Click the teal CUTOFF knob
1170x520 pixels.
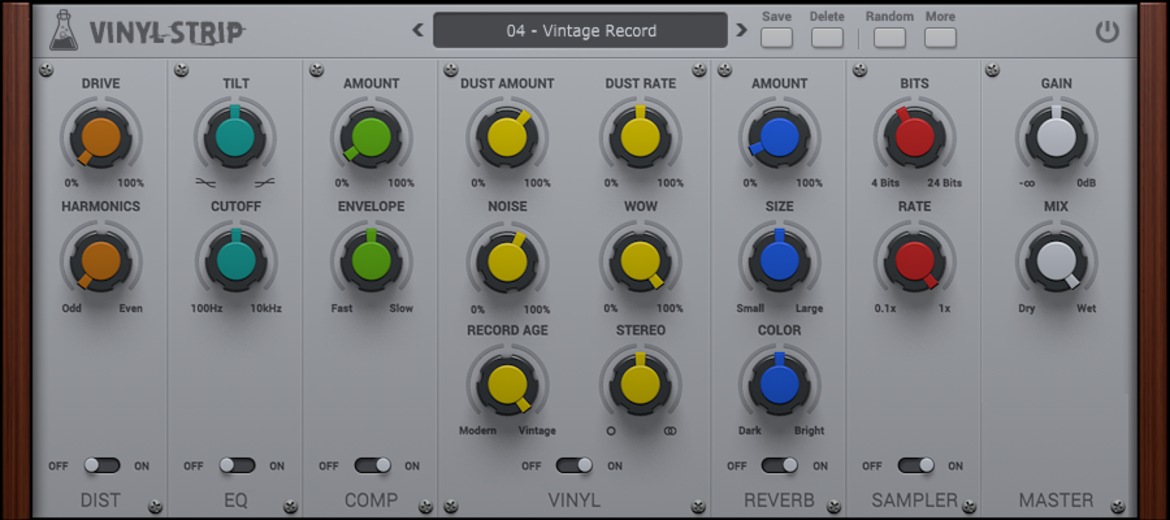coord(235,260)
